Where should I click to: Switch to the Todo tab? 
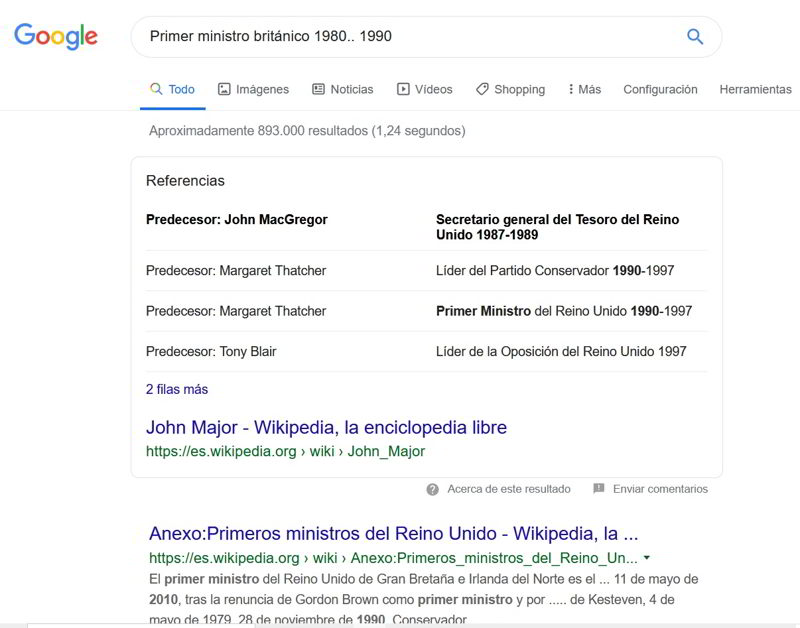tap(172, 89)
